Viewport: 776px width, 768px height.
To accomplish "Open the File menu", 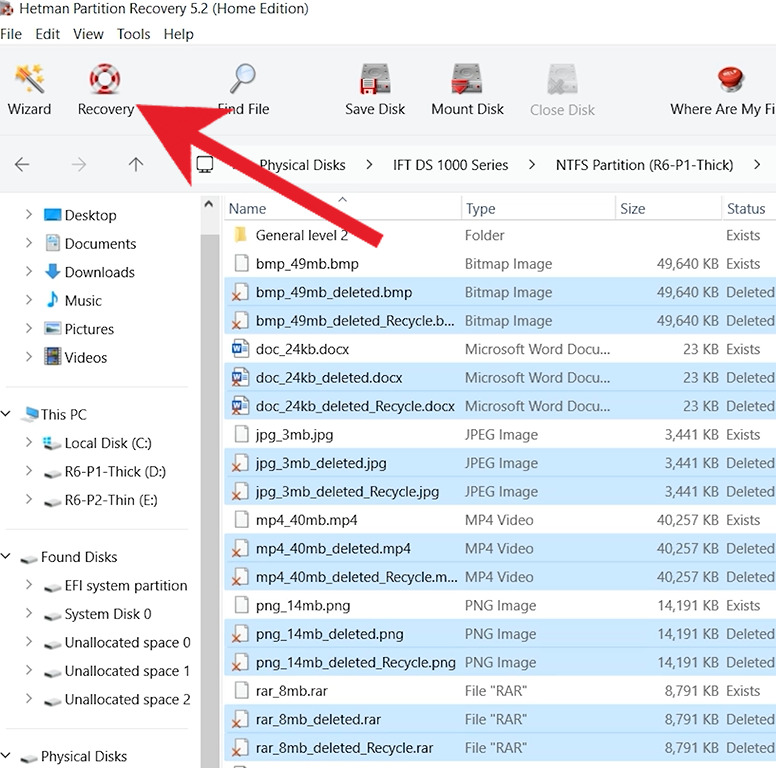I will (11, 34).
